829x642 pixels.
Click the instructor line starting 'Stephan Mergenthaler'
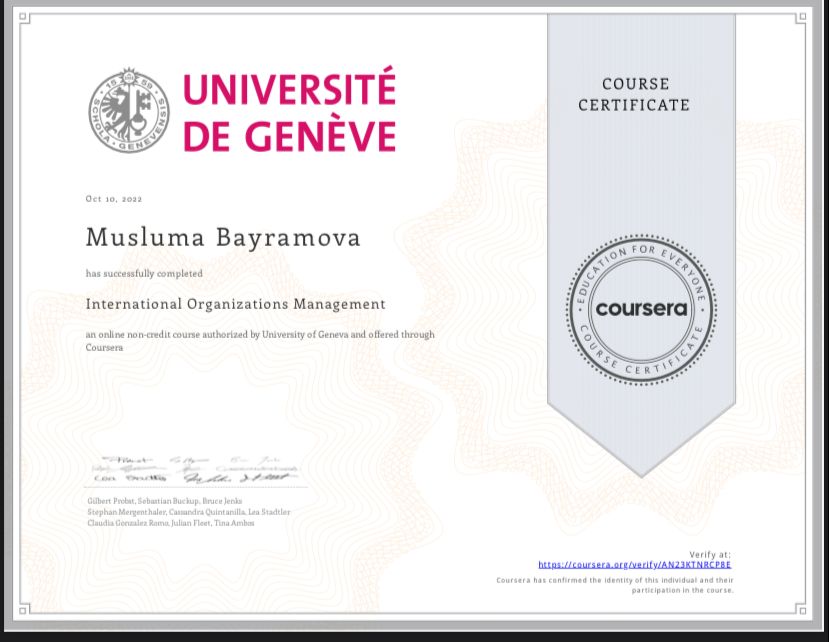click(x=189, y=512)
